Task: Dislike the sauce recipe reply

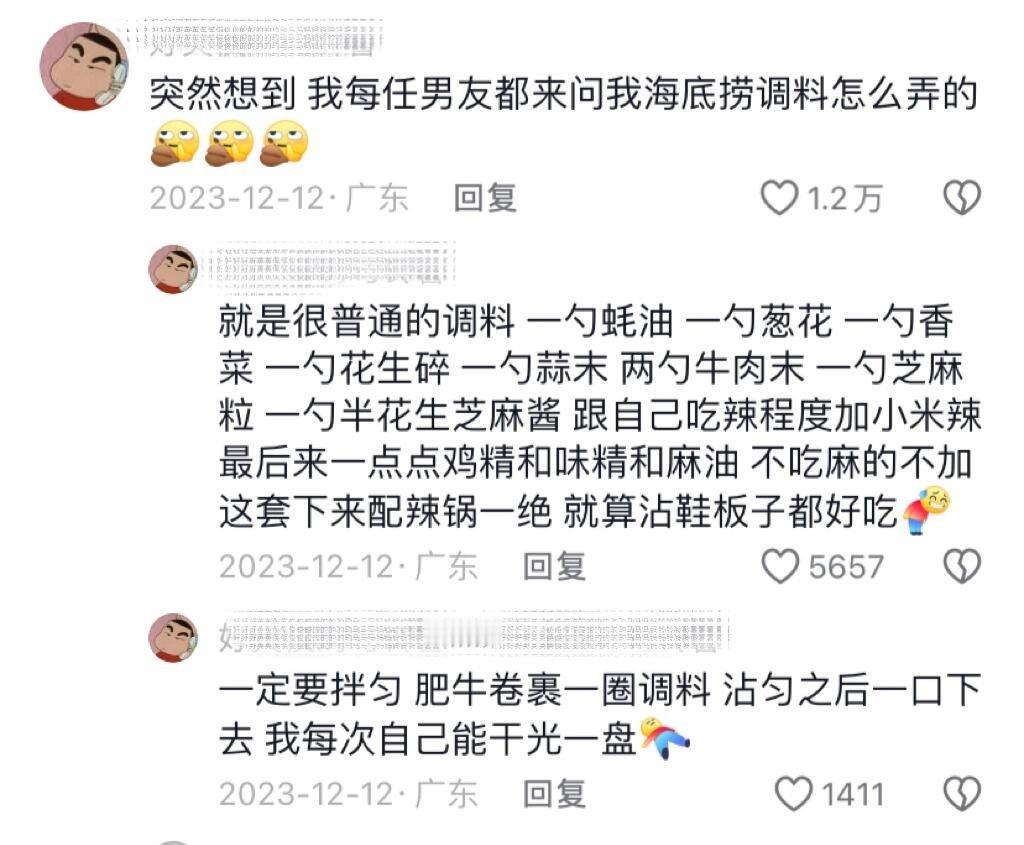Action: [x=963, y=566]
